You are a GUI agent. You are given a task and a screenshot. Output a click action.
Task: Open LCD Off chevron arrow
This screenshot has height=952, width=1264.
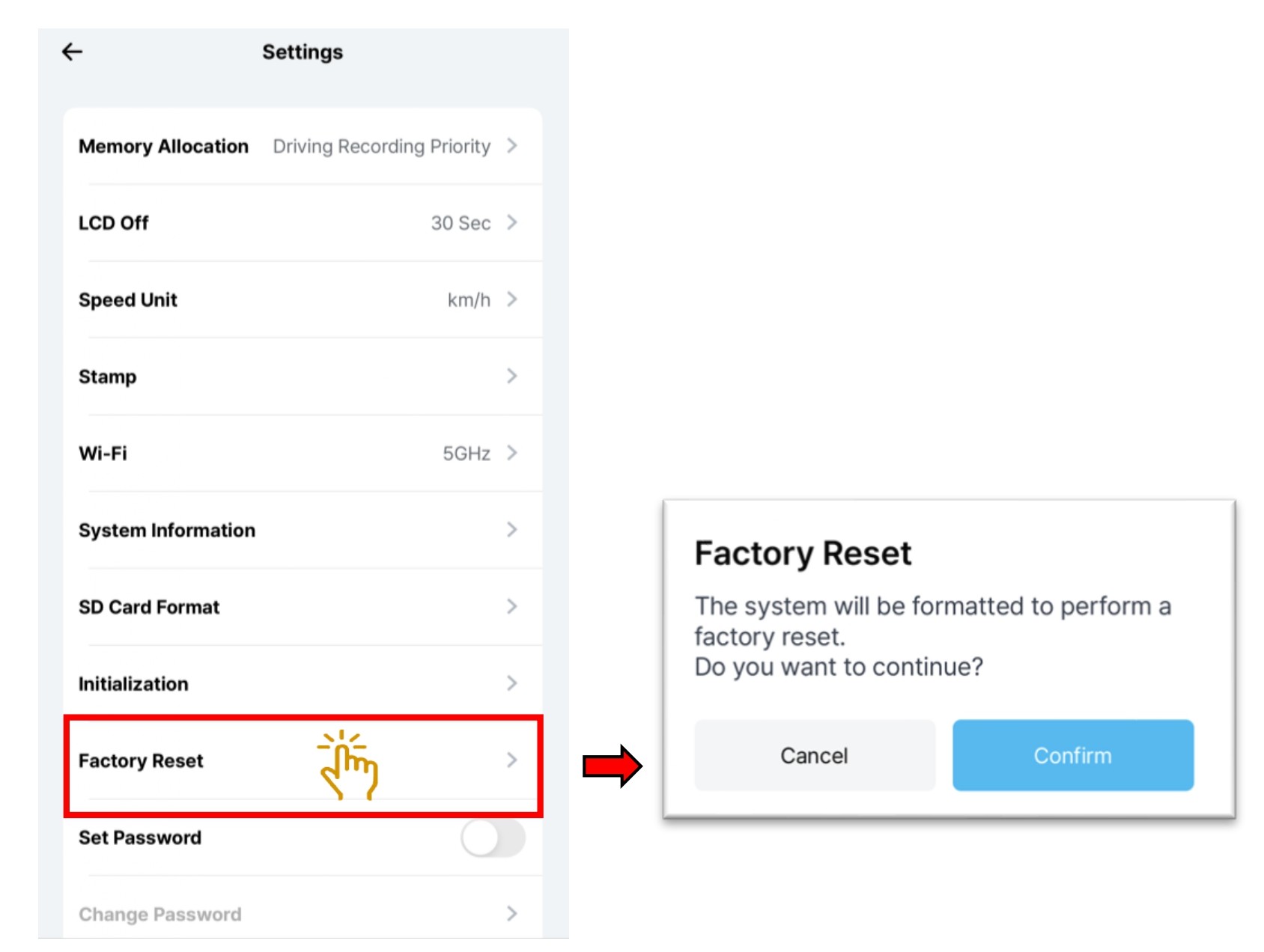click(x=512, y=222)
